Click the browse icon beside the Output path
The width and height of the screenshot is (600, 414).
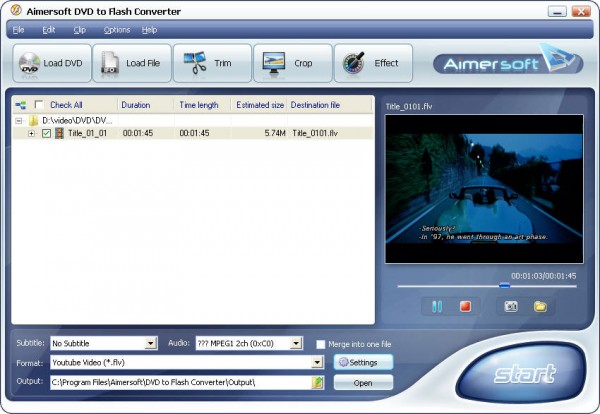tap(318, 382)
